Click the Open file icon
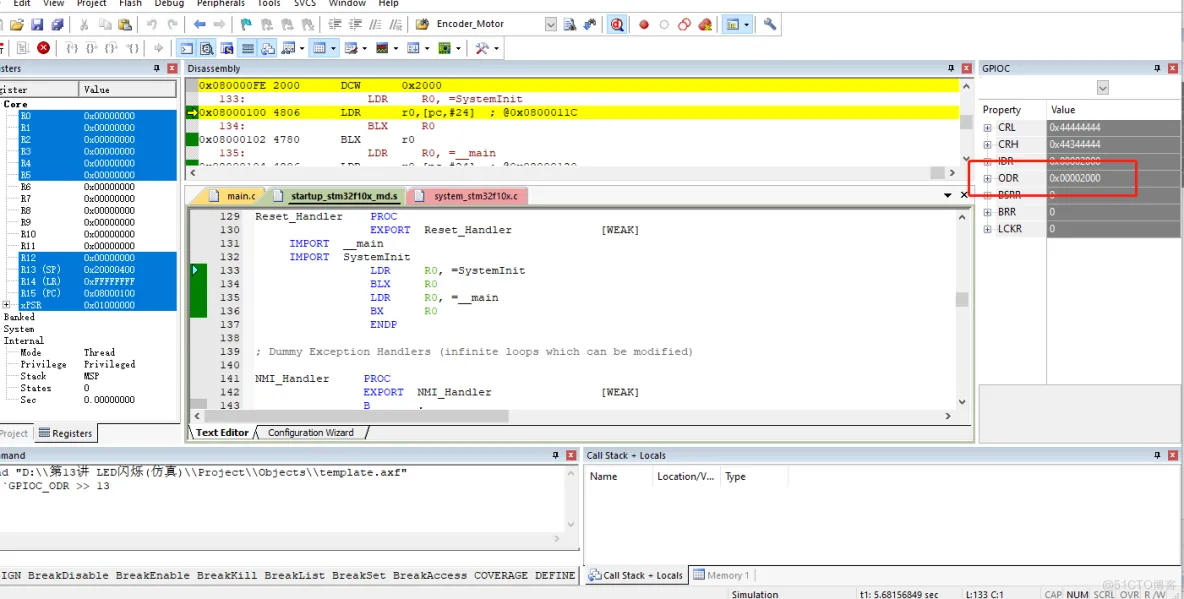 coord(17,24)
